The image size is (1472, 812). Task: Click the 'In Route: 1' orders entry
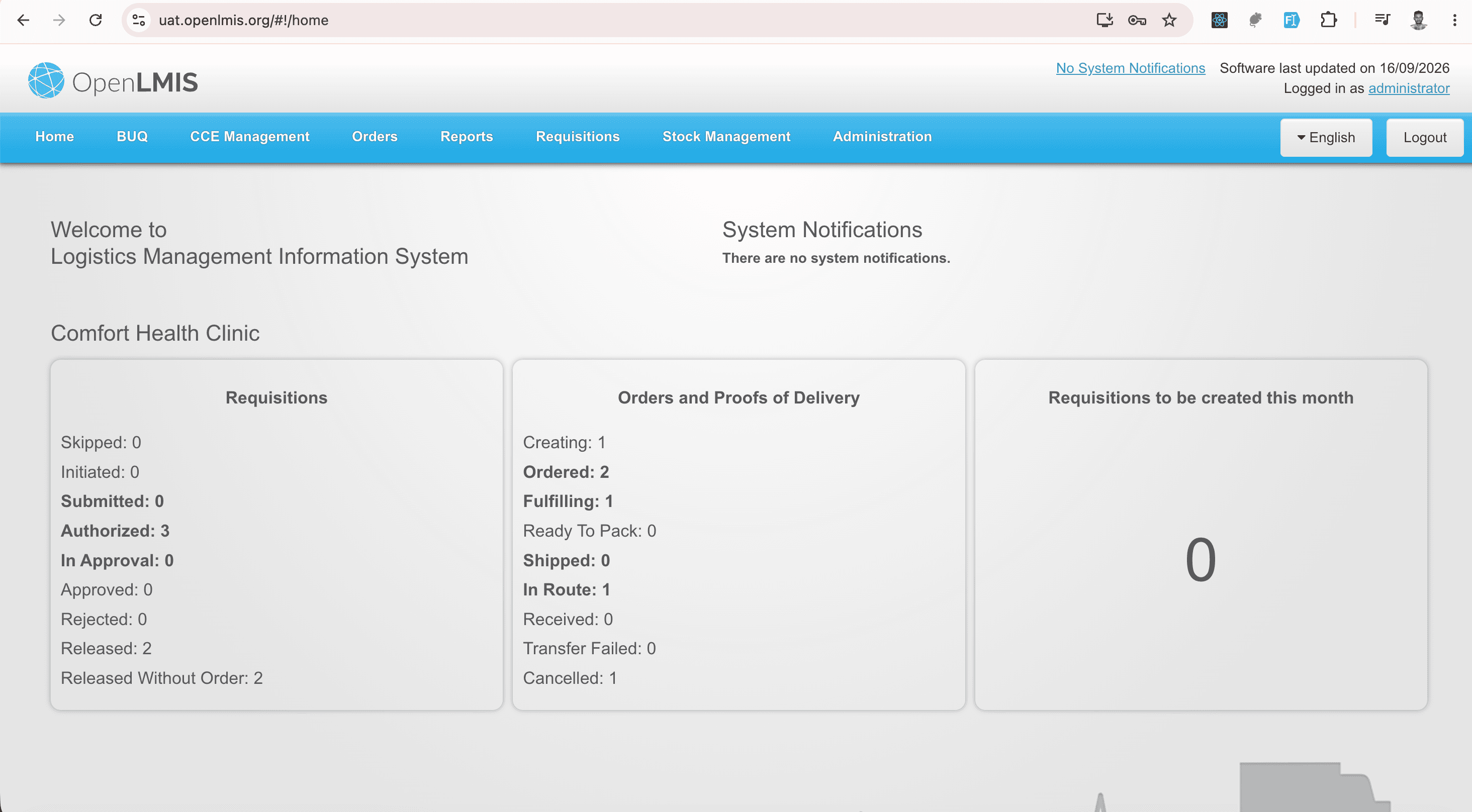point(566,589)
